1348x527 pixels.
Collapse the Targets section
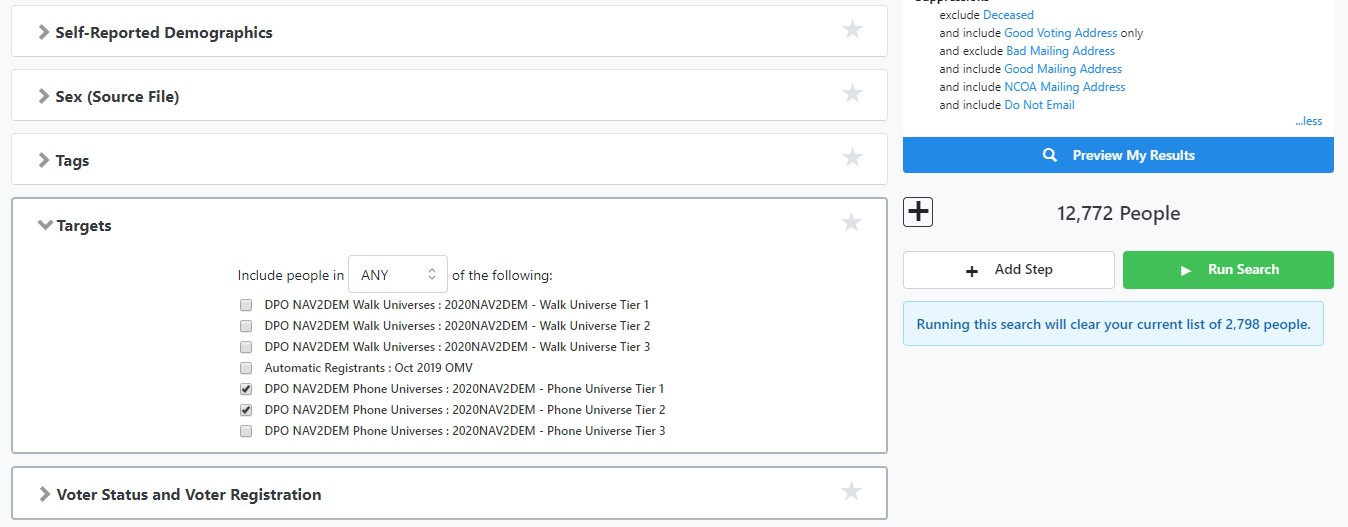[x=44, y=226]
